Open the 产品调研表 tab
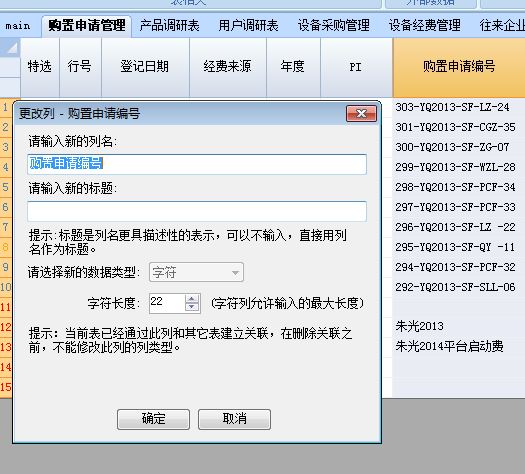The width and height of the screenshot is (525, 474). click(169, 26)
